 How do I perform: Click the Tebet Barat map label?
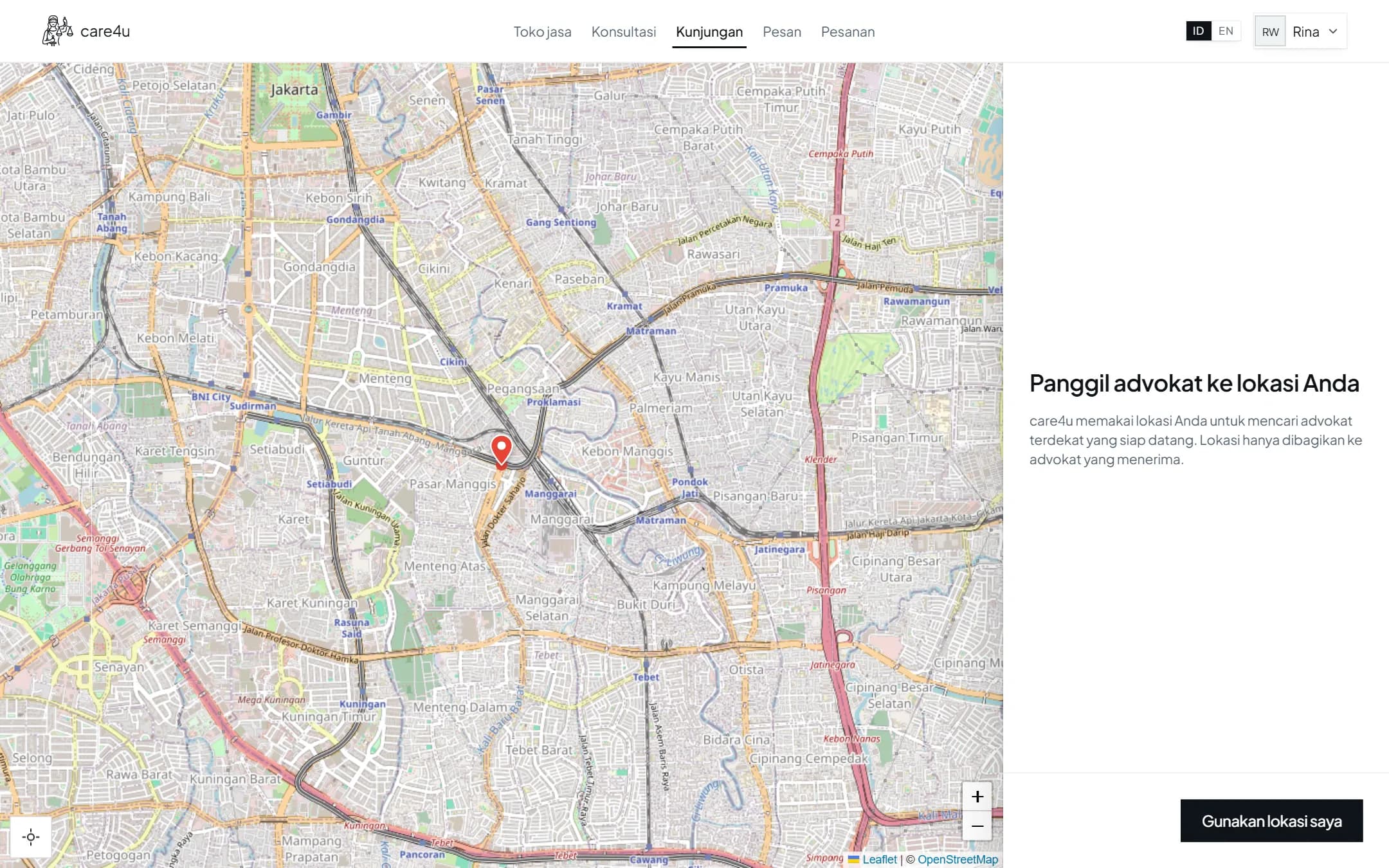click(x=538, y=750)
